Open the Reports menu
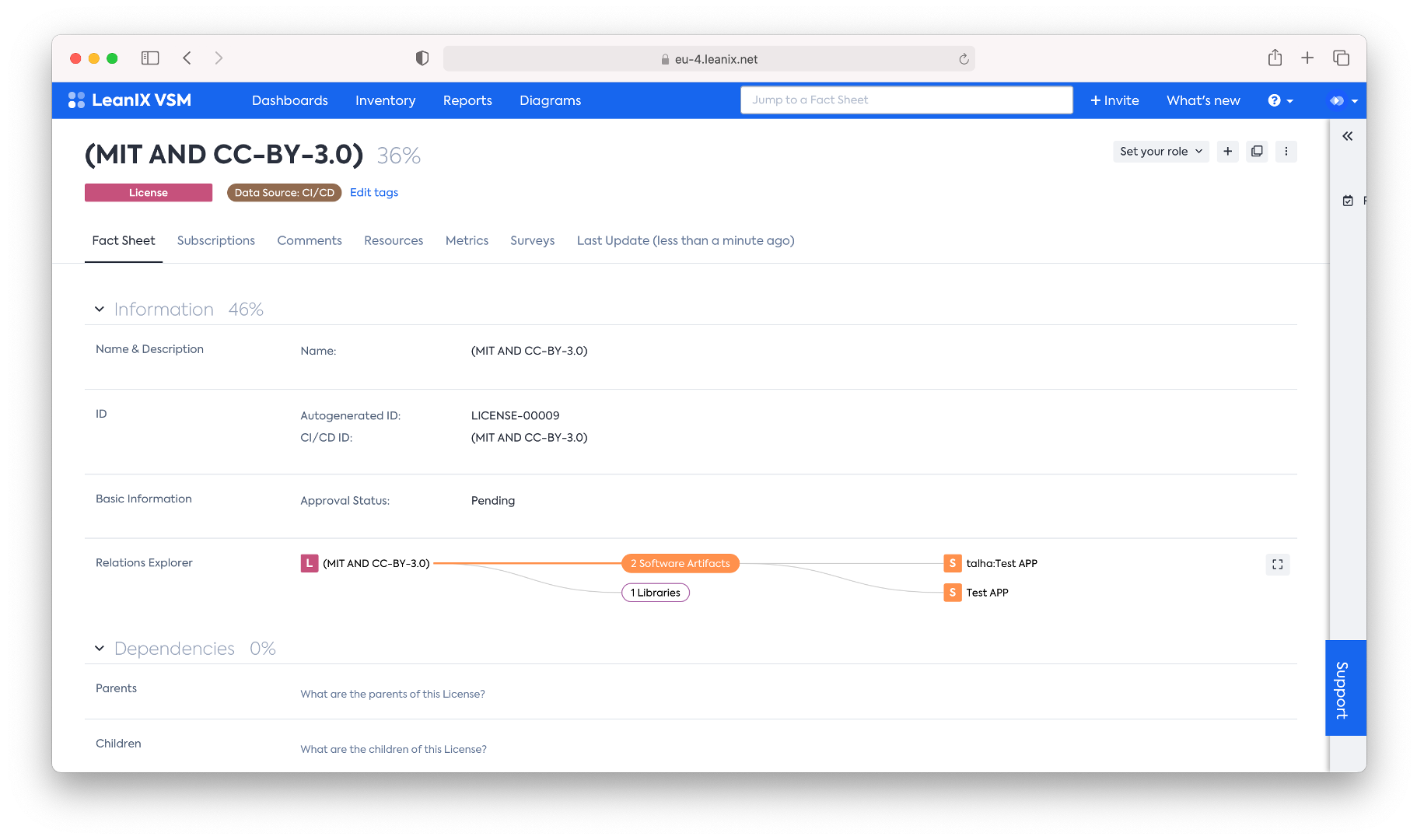 pos(467,100)
